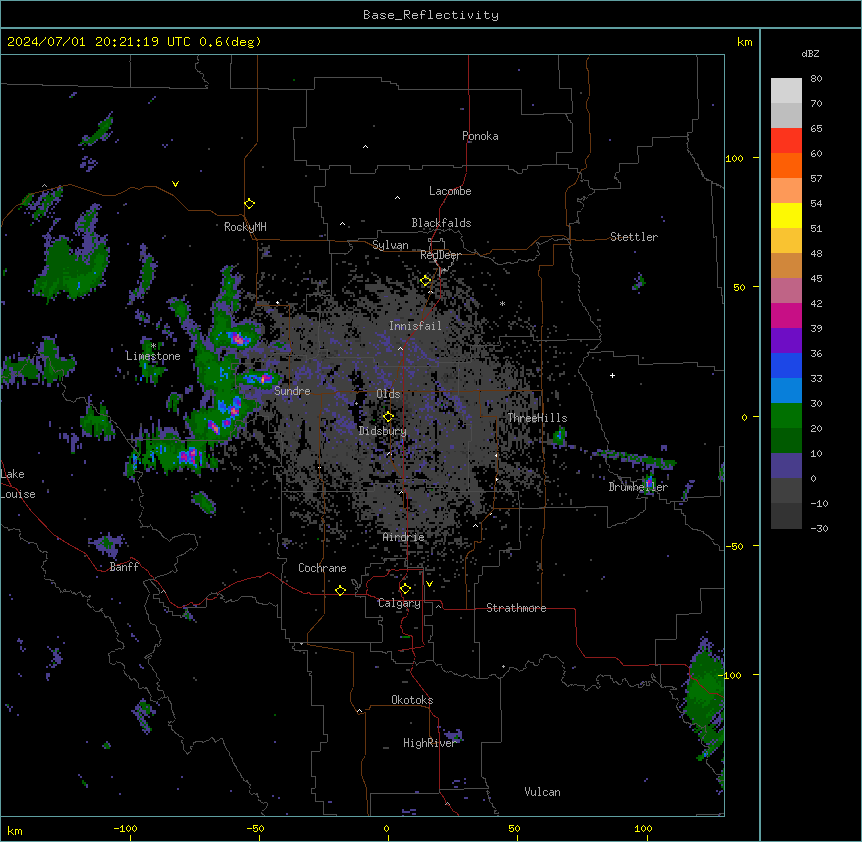Pick the magenta 39–42 dBZ legend swatch
The width and height of the screenshot is (862, 842).
click(786, 315)
